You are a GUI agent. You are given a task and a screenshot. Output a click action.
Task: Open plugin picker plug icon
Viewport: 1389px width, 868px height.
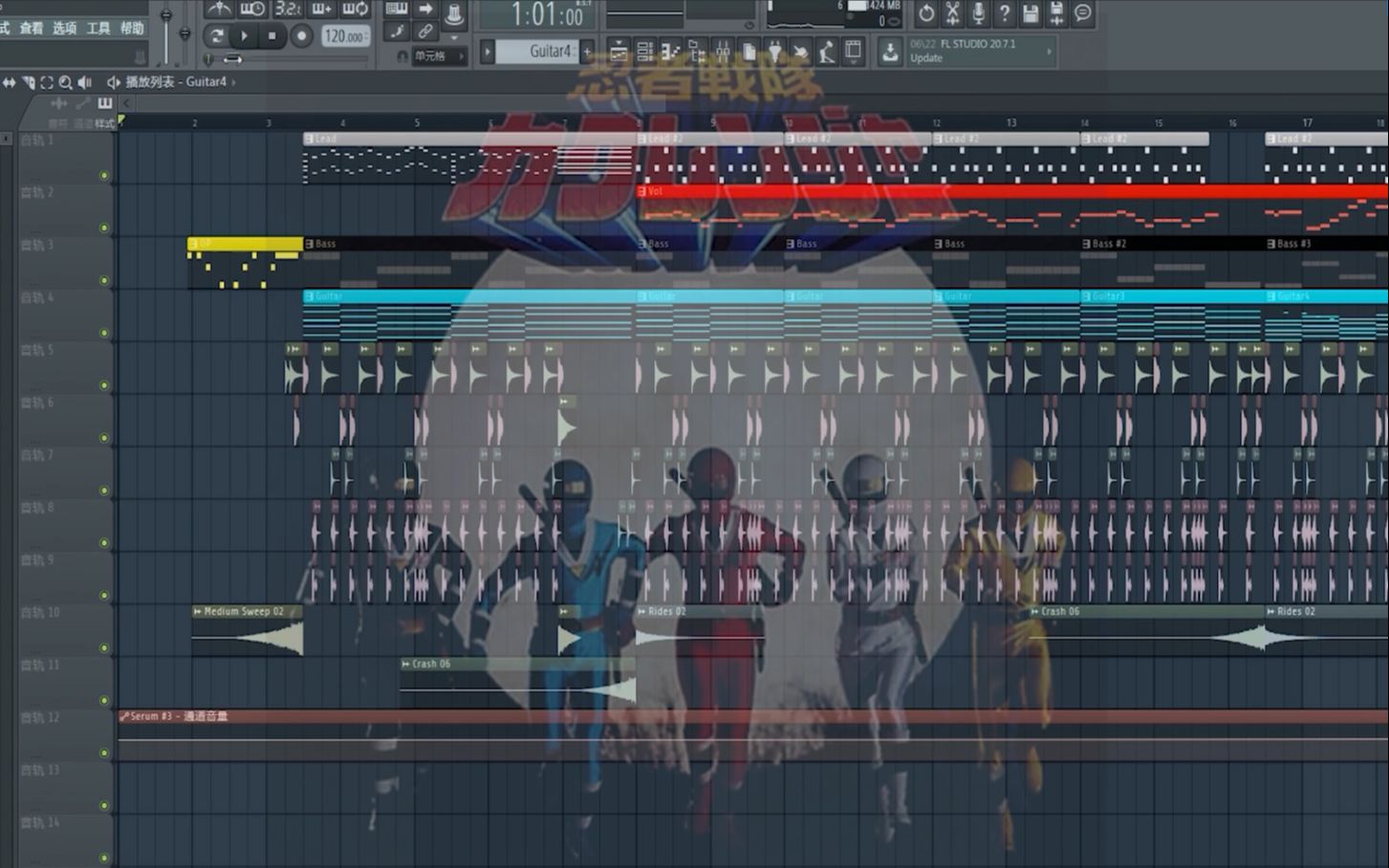774,50
